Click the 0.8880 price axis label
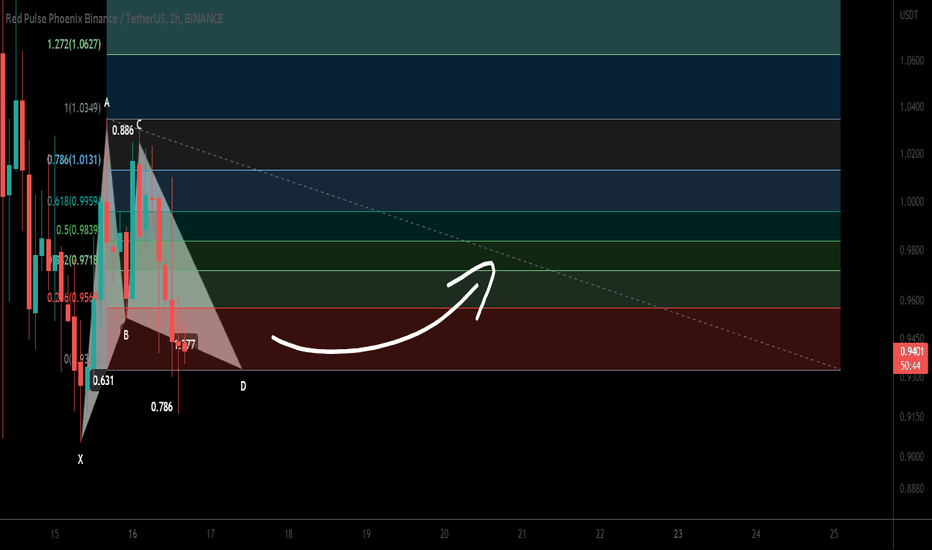The image size is (932, 550). (x=912, y=489)
